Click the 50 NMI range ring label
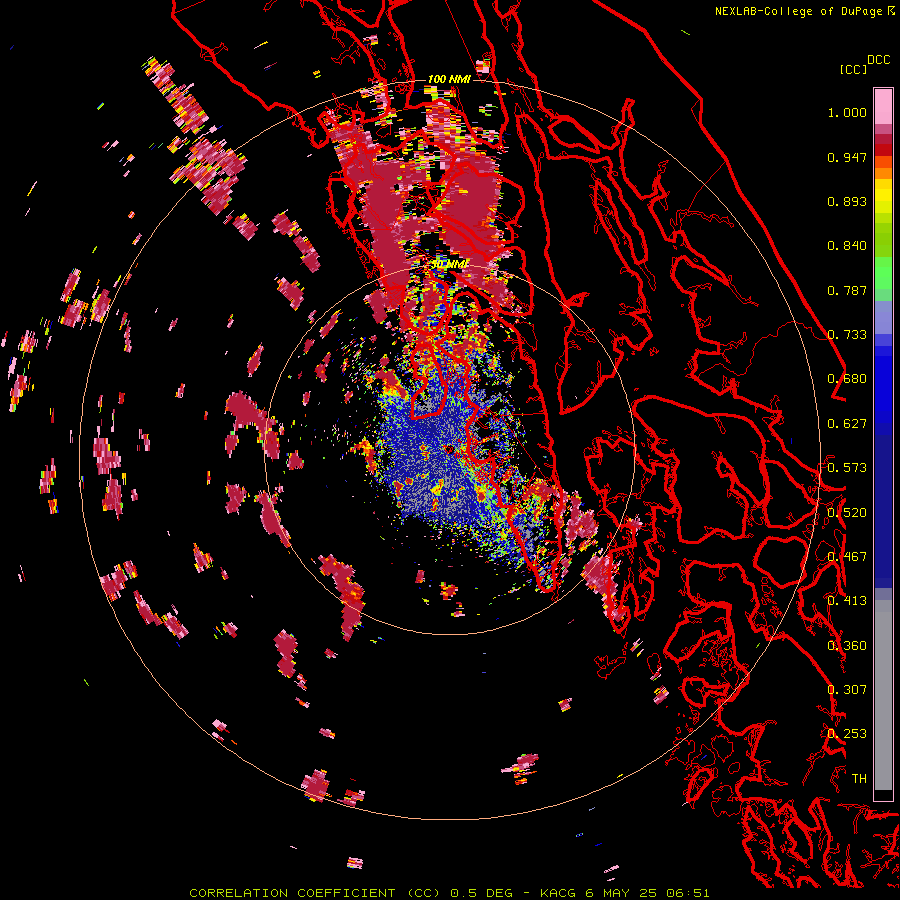The width and height of the screenshot is (900, 900). pos(449,265)
